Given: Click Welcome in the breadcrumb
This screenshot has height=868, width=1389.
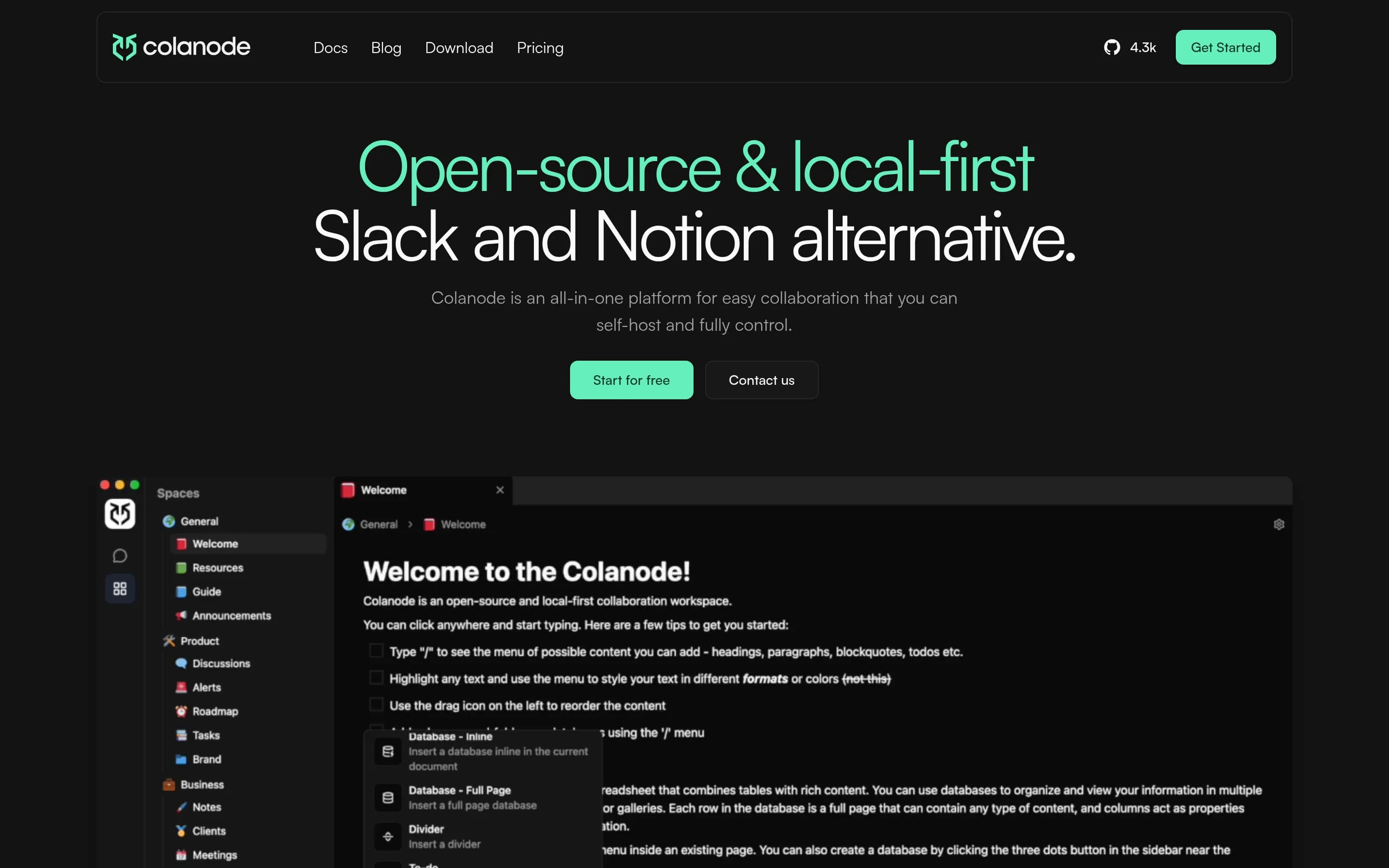Looking at the screenshot, I should [463, 524].
